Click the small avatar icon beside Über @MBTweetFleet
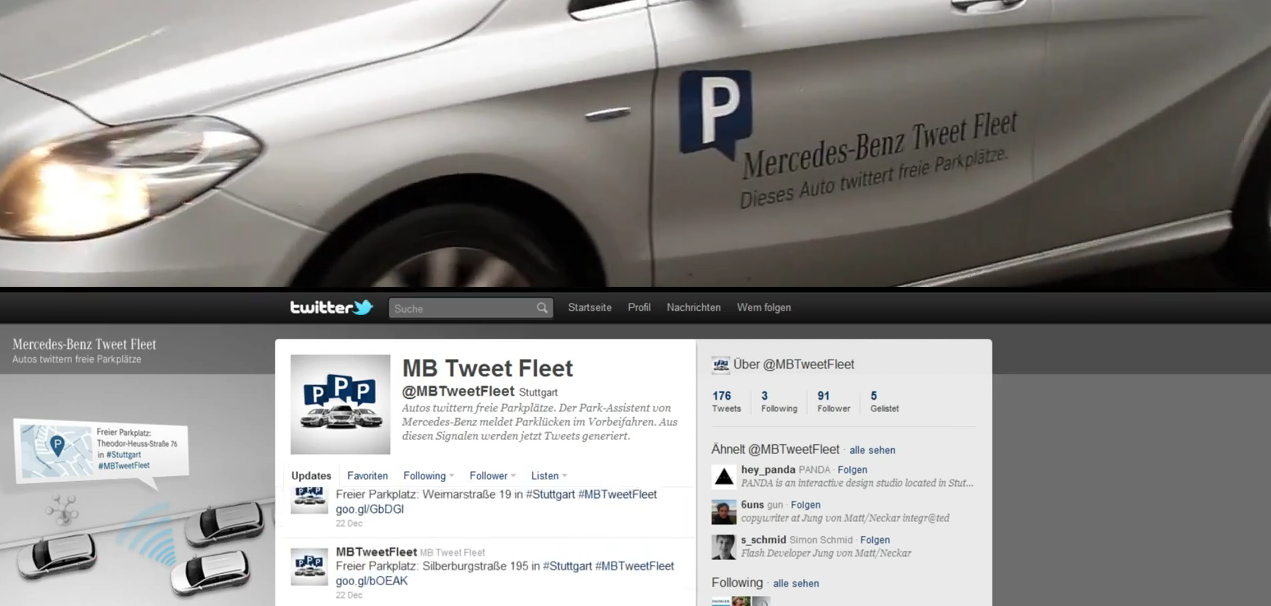The image size is (1271, 606). [720, 365]
